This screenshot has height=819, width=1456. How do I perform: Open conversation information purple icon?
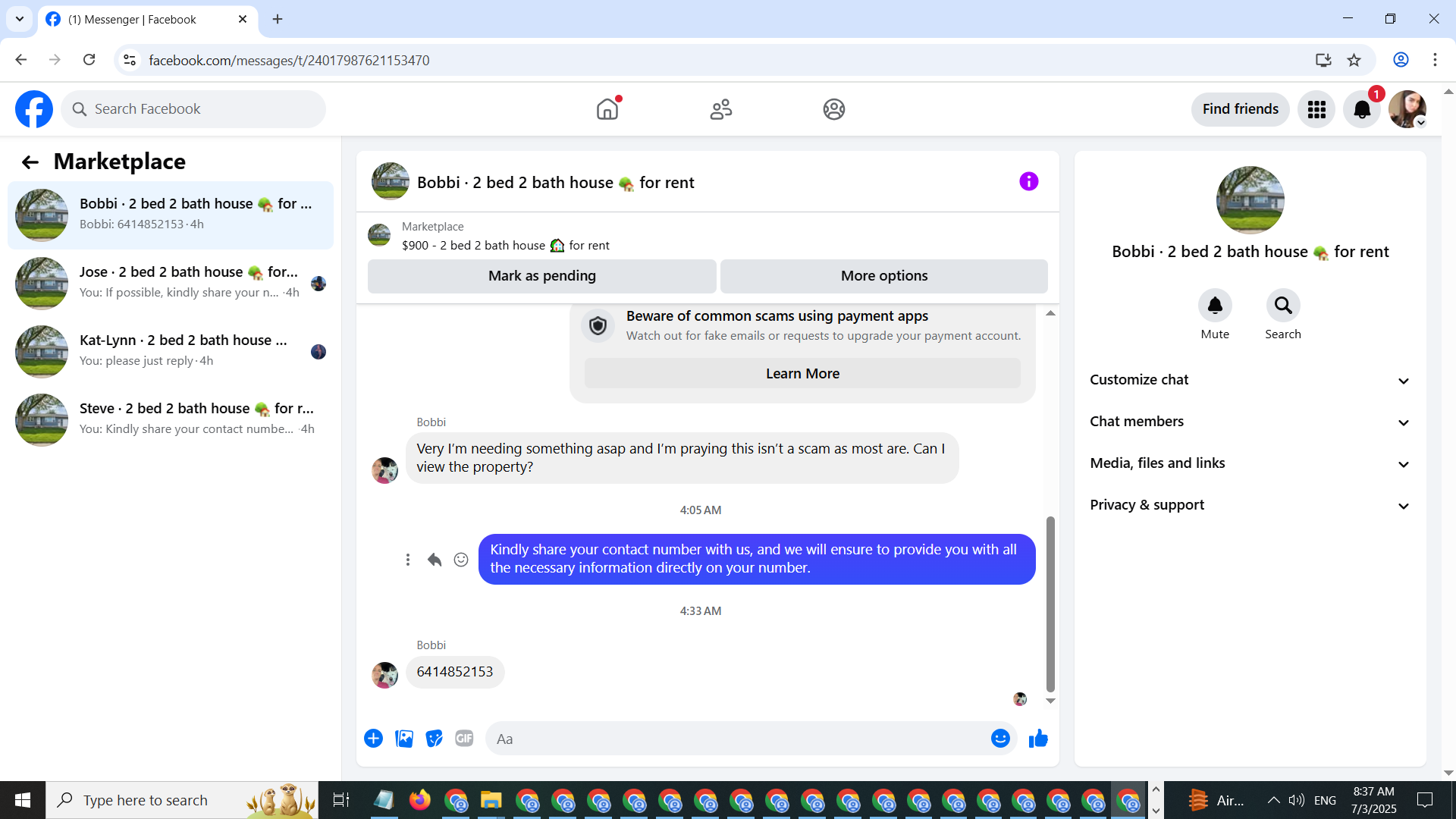(1028, 182)
